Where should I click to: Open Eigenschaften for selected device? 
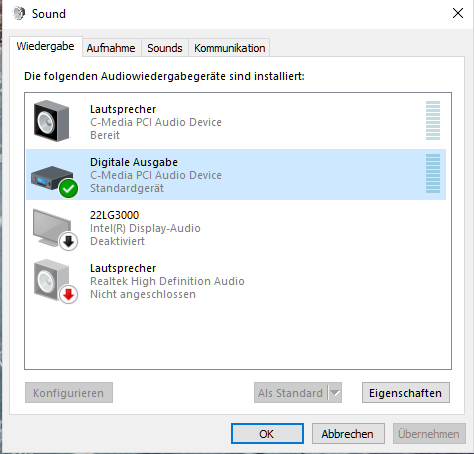[x=406, y=393]
